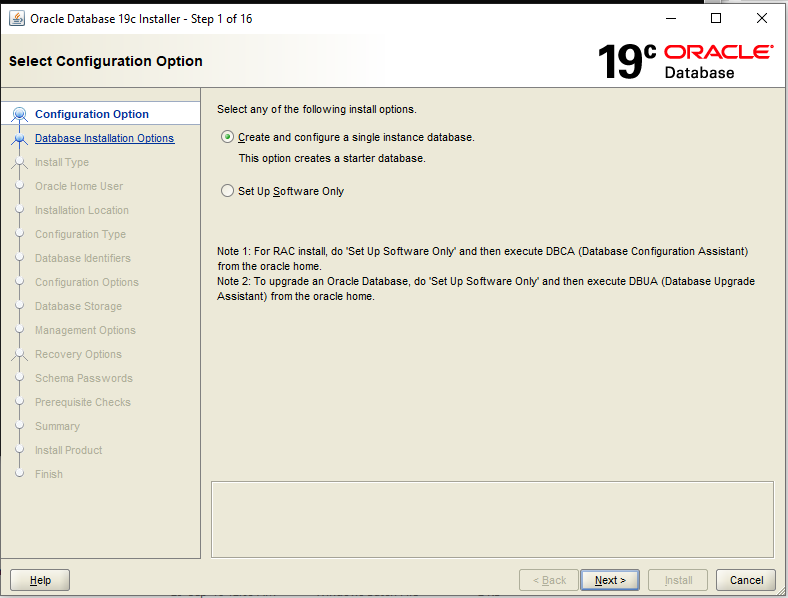Click the Summary step label in sidebar
This screenshot has width=788, height=598.
pyautogui.click(x=57, y=426)
